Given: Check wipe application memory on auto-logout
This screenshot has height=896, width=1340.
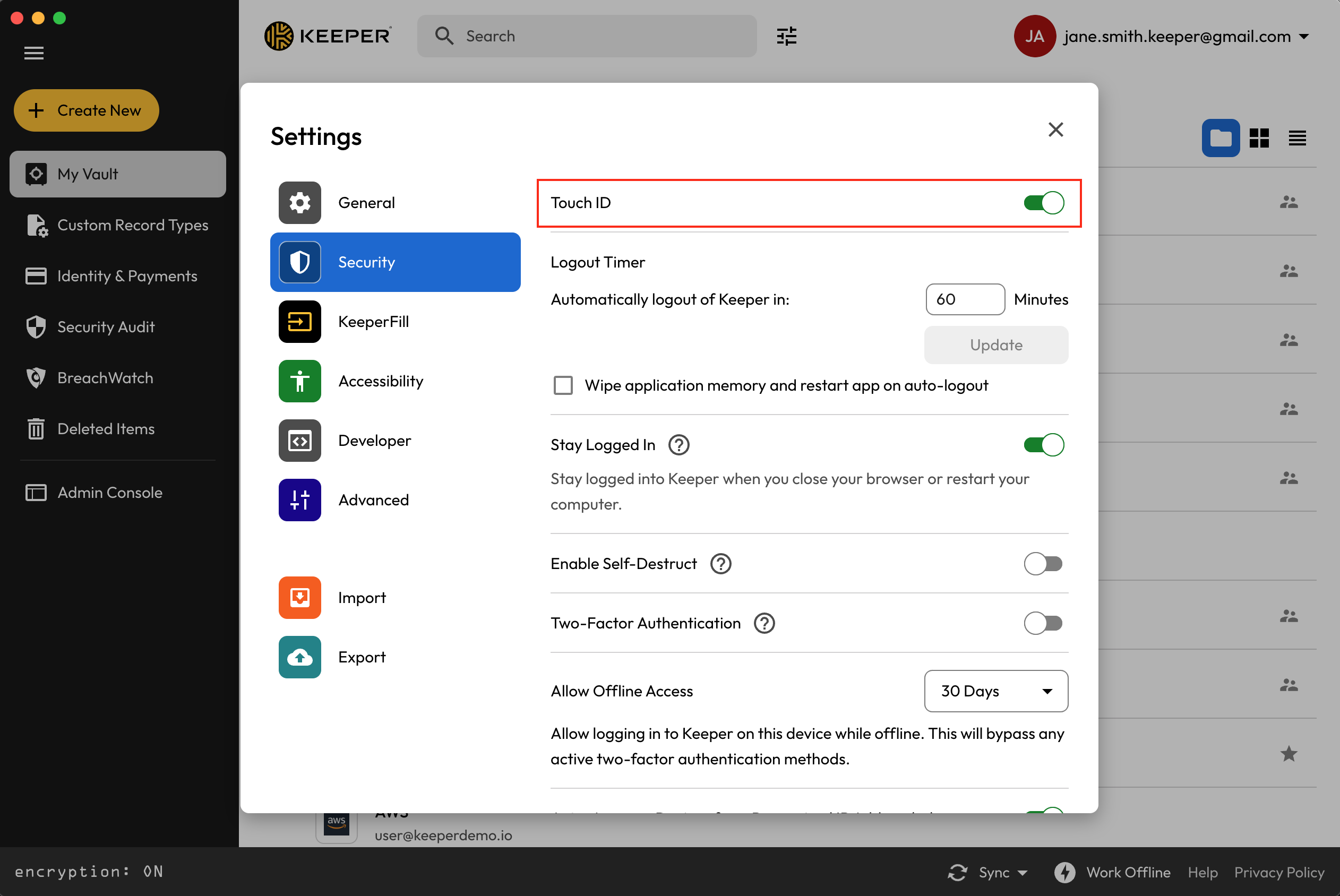Looking at the screenshot, I should (563, 385).
